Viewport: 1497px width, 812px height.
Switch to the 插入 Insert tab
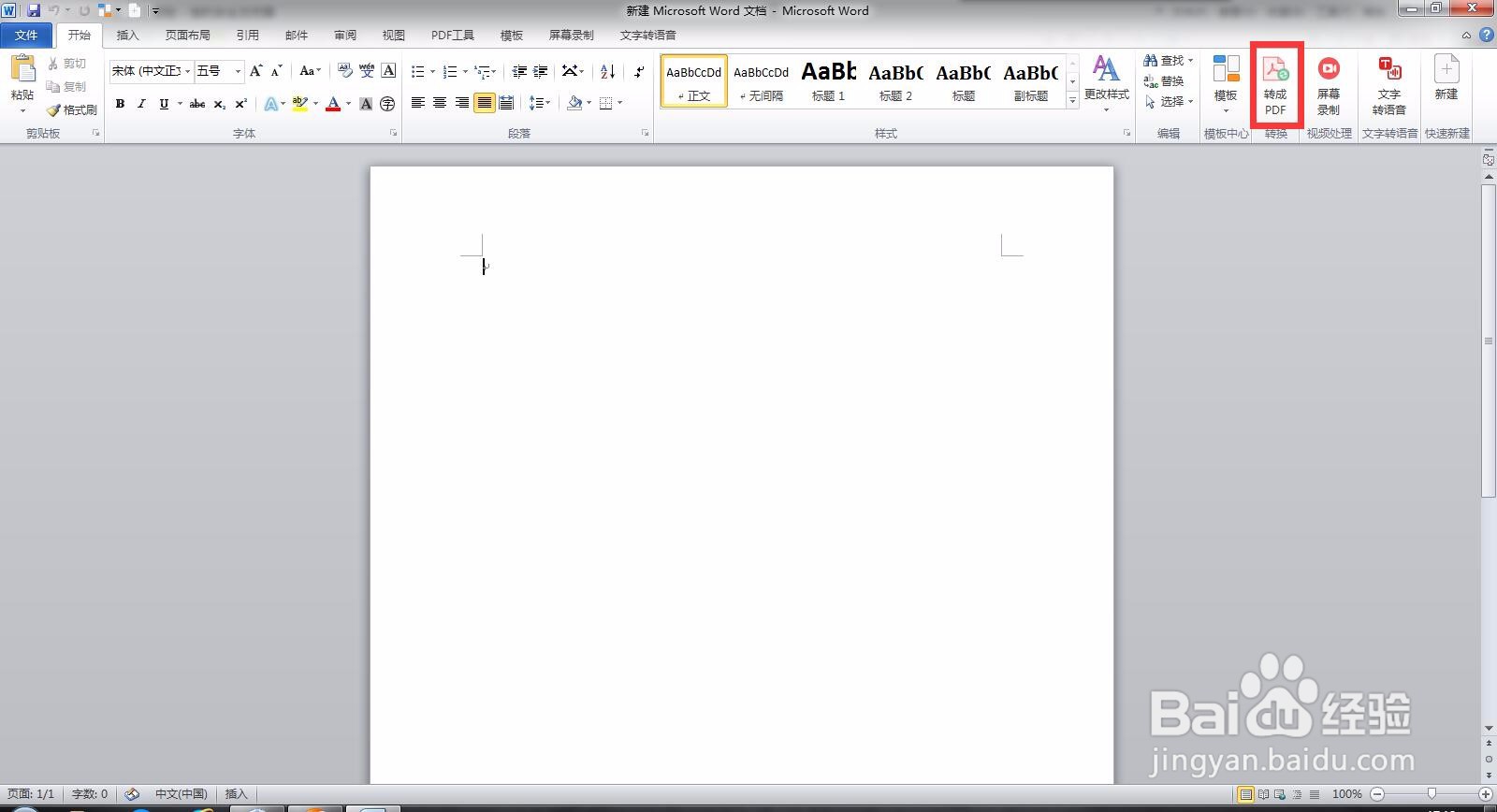pos(127,35)
